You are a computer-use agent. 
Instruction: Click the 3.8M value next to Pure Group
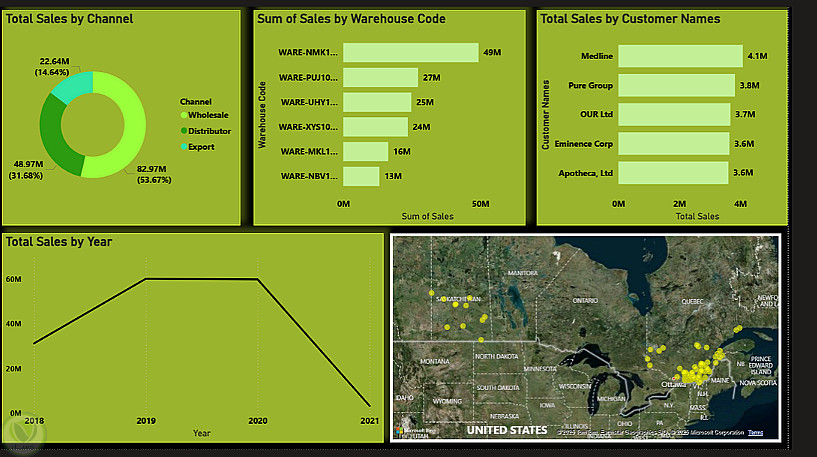coord(749,85)
